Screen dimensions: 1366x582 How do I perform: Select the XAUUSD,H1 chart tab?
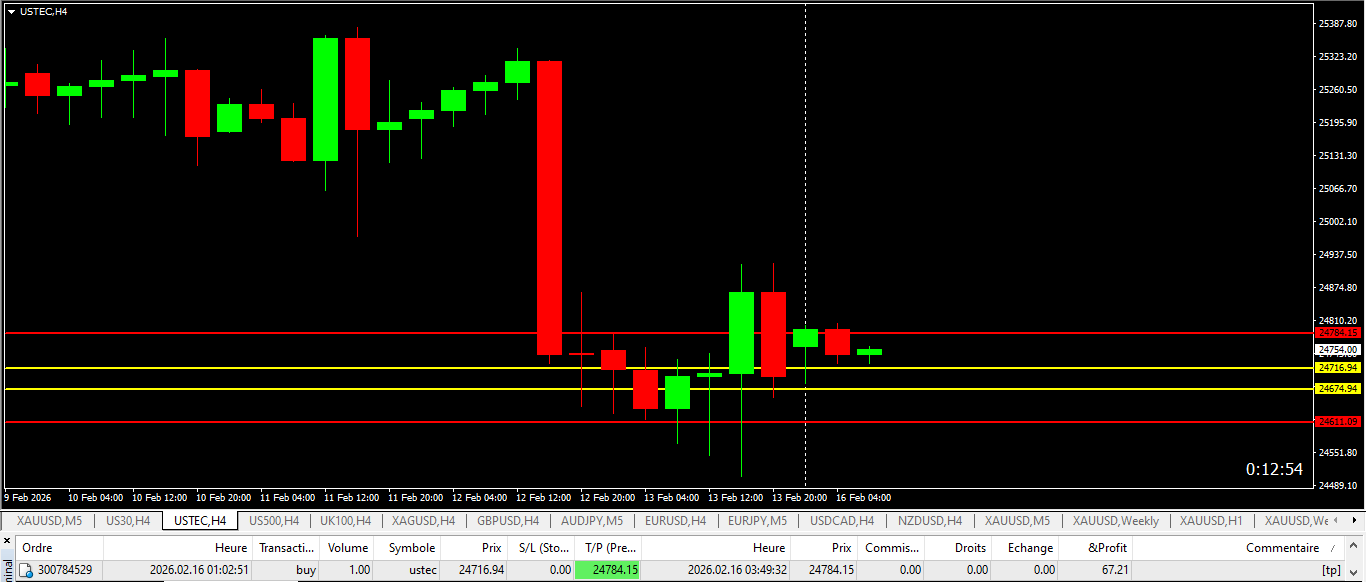click(x=1211, y=521)
